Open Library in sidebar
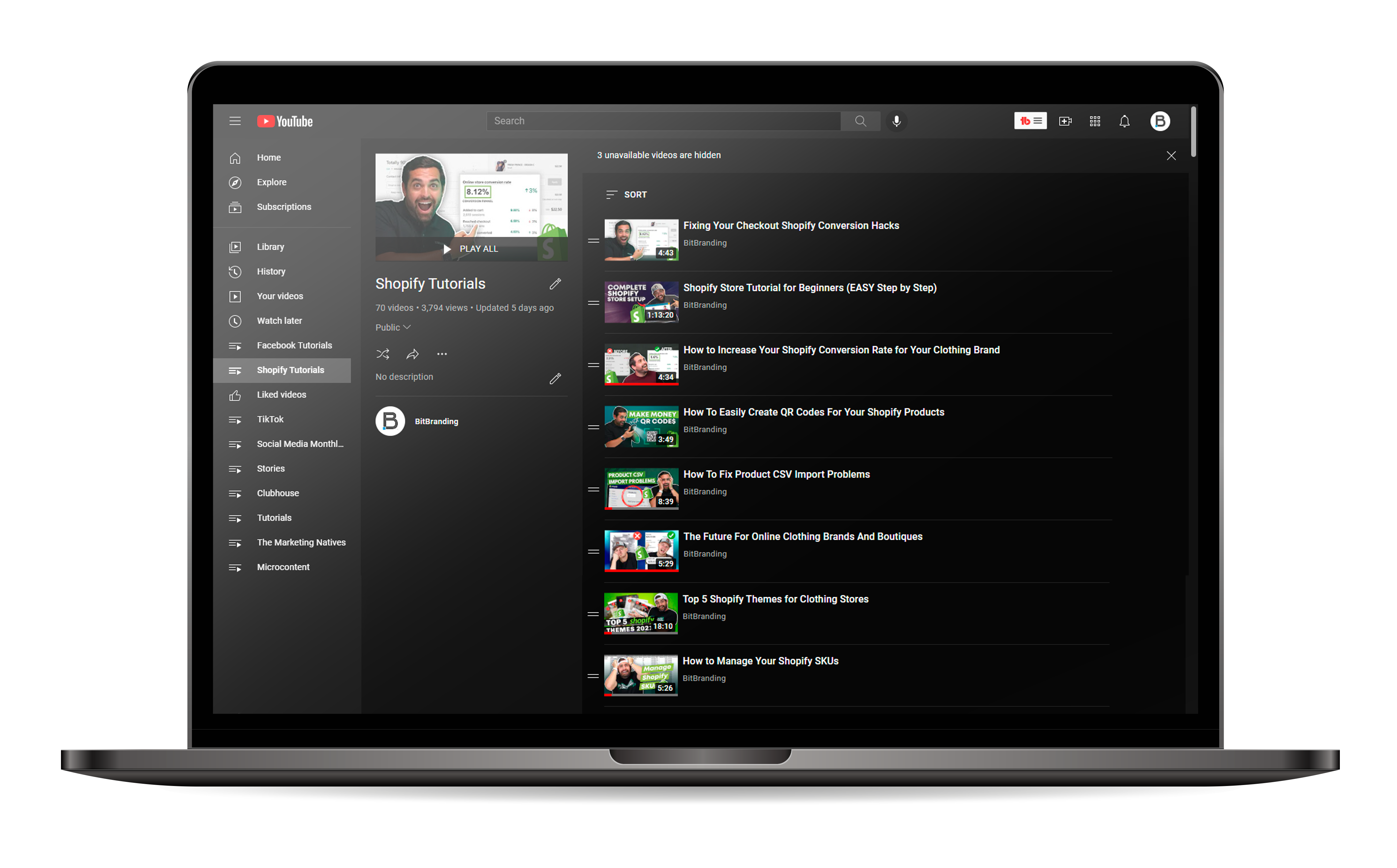The image size is (1397, 868). pos(282,247)
